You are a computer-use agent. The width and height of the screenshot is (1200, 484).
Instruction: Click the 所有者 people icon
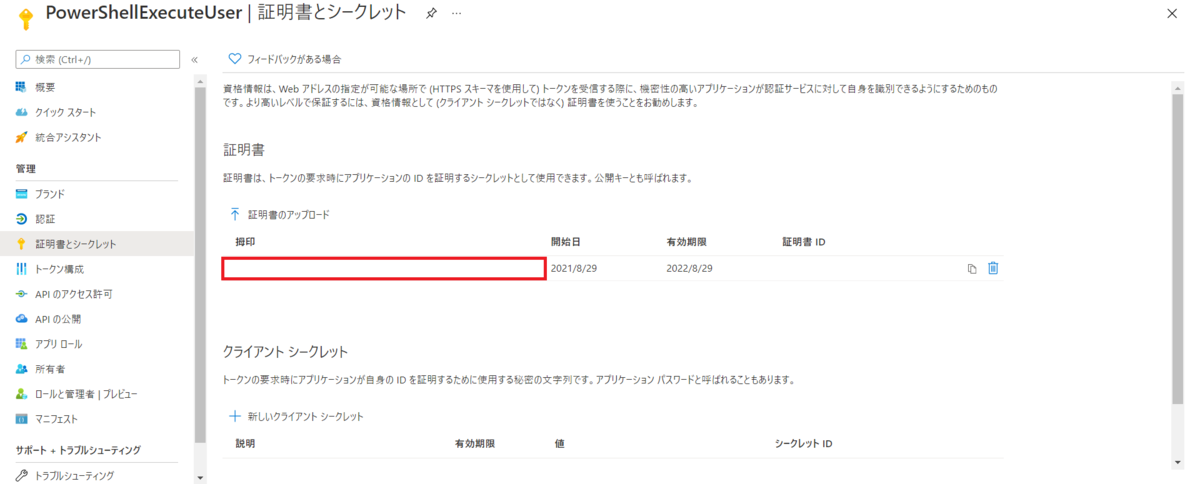coord(21,369)
